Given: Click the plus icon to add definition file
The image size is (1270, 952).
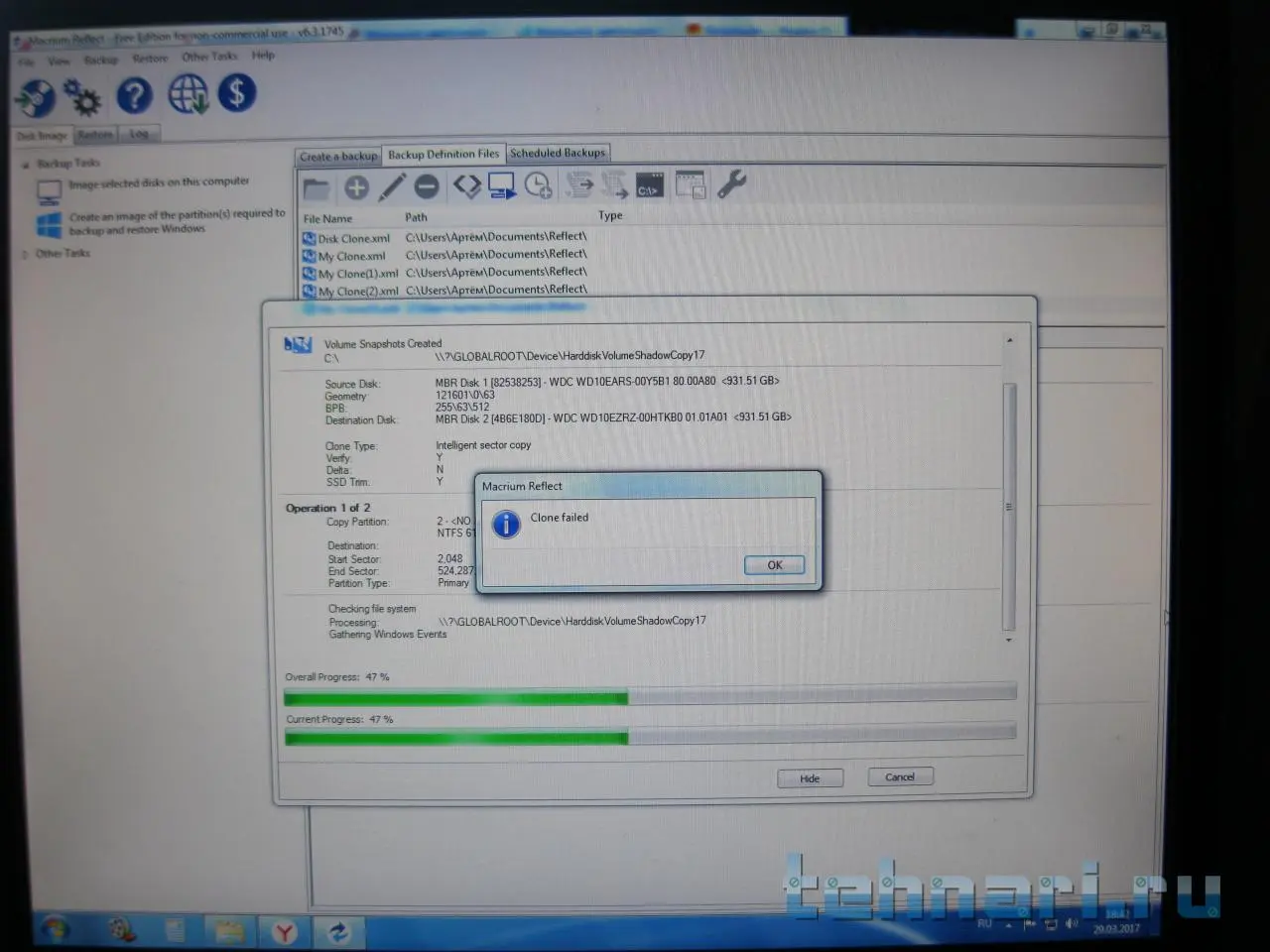Looking at the screenshot, I should click(356, 186).
